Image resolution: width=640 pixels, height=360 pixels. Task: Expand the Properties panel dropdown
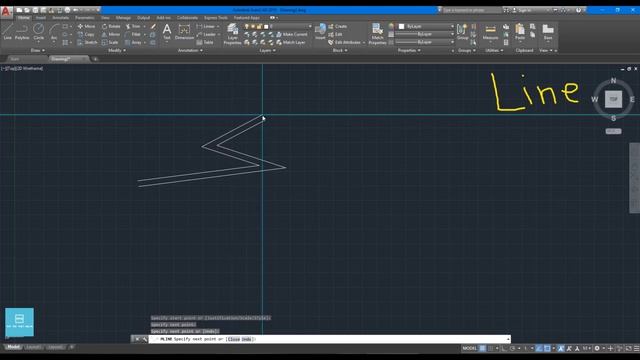pyautogui.click(x=409, y=50)
